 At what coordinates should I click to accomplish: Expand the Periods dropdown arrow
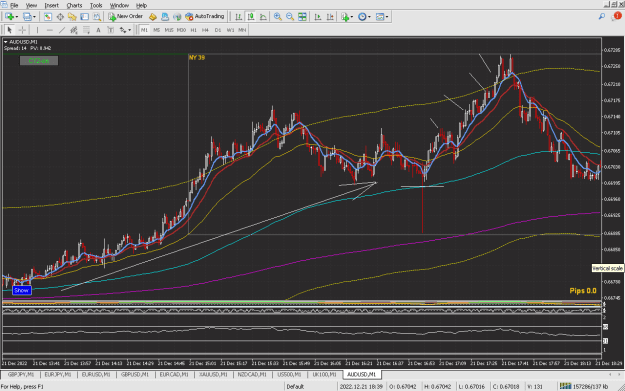coord(369,17)
